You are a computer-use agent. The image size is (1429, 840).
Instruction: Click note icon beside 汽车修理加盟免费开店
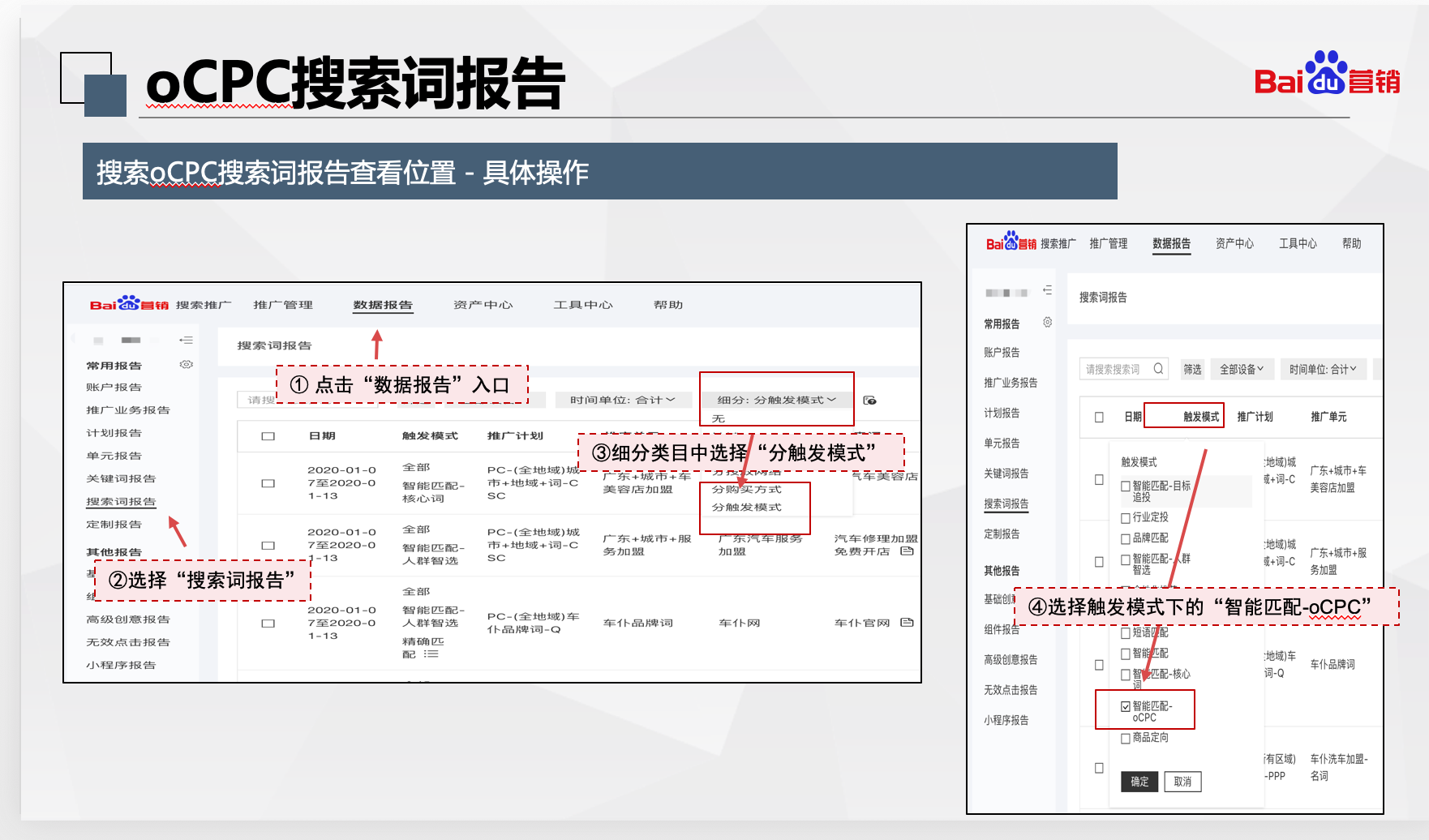click(x=907, y=551)
